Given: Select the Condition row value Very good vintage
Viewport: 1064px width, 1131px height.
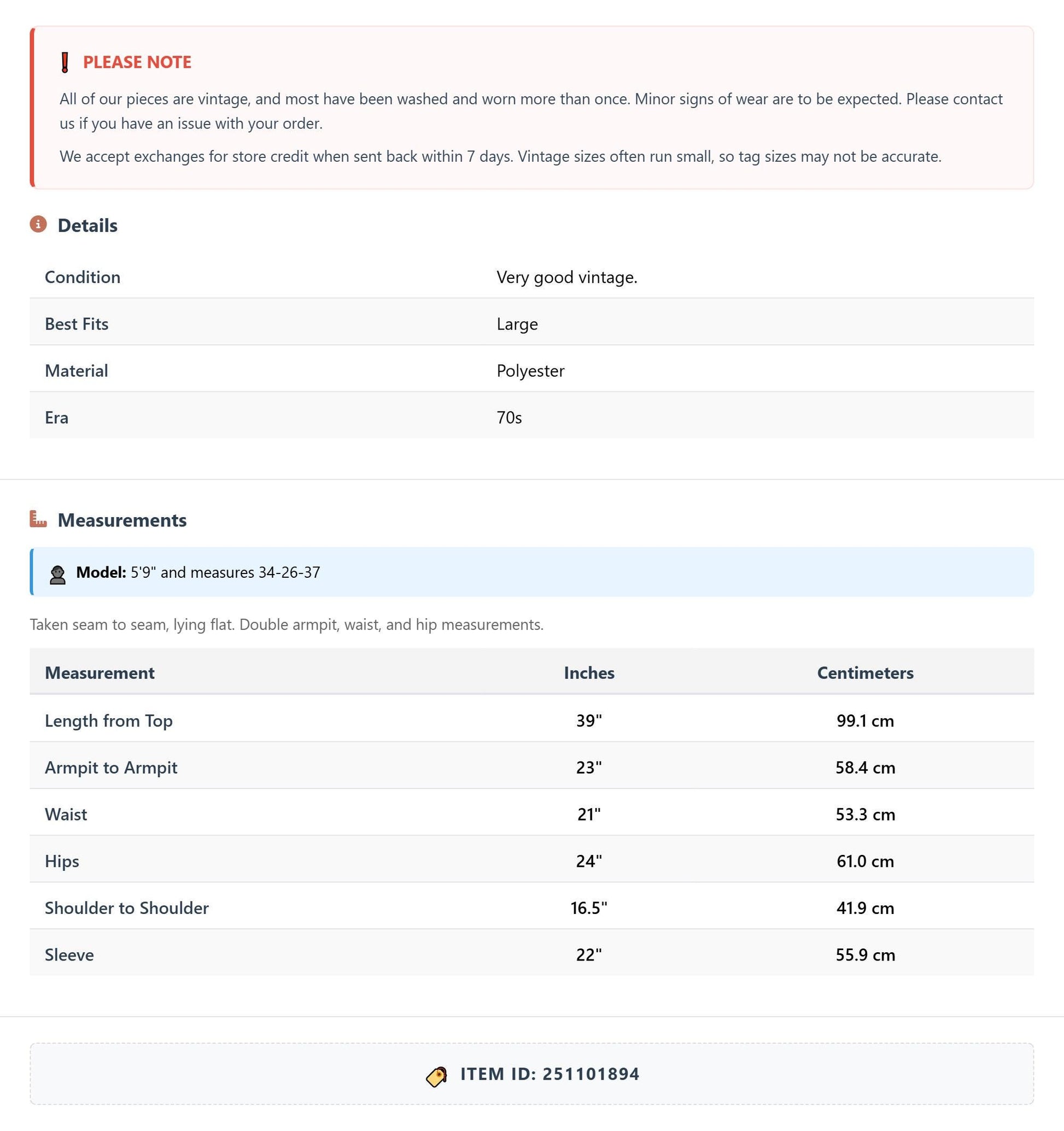Looking at the screenshot, I should click(x=566, y=277).
